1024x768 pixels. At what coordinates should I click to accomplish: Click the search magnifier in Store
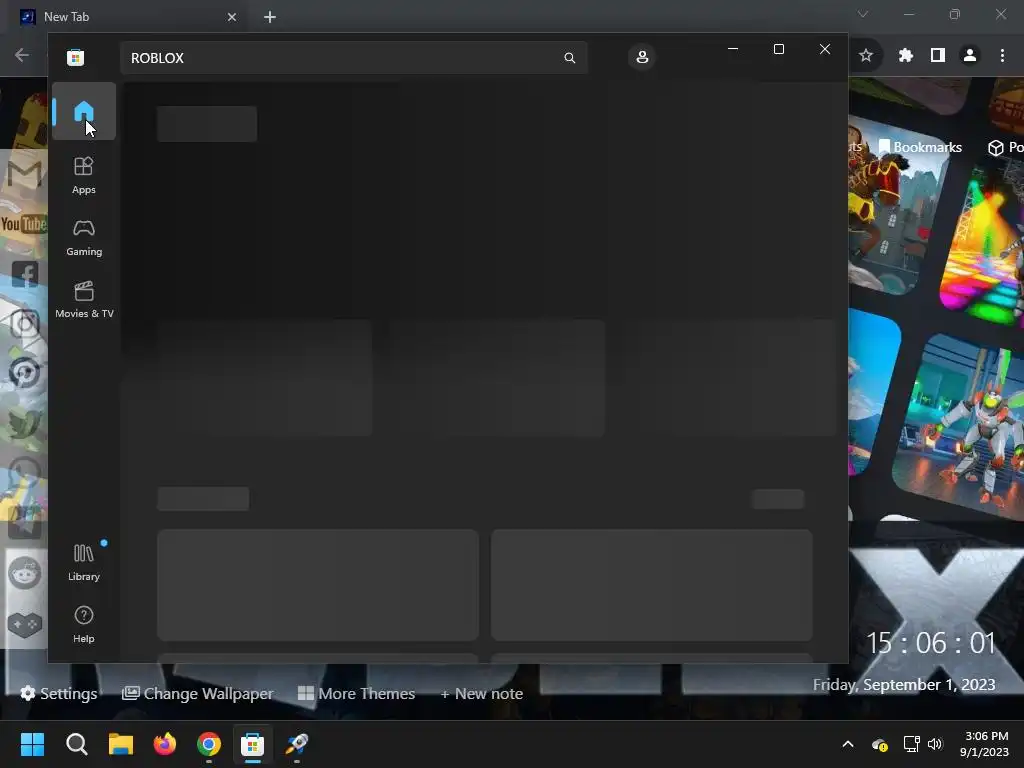click(569, 58)
